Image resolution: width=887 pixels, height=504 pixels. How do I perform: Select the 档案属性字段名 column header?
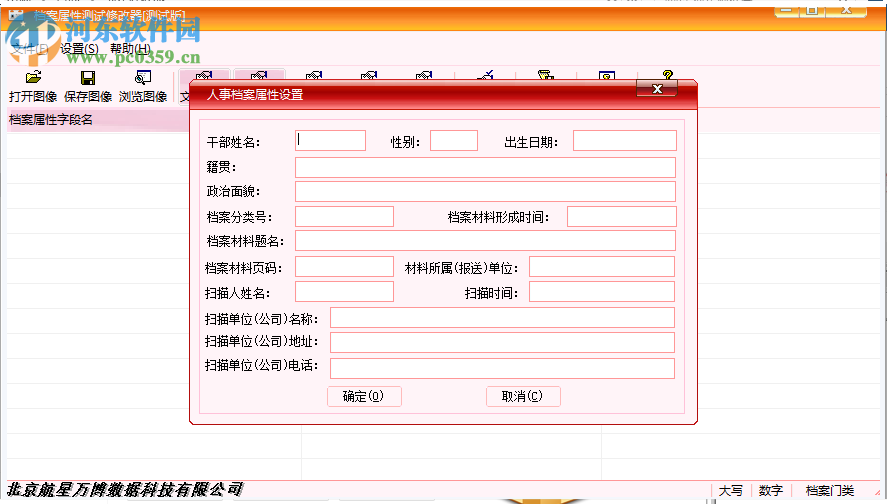pos(97,120)
